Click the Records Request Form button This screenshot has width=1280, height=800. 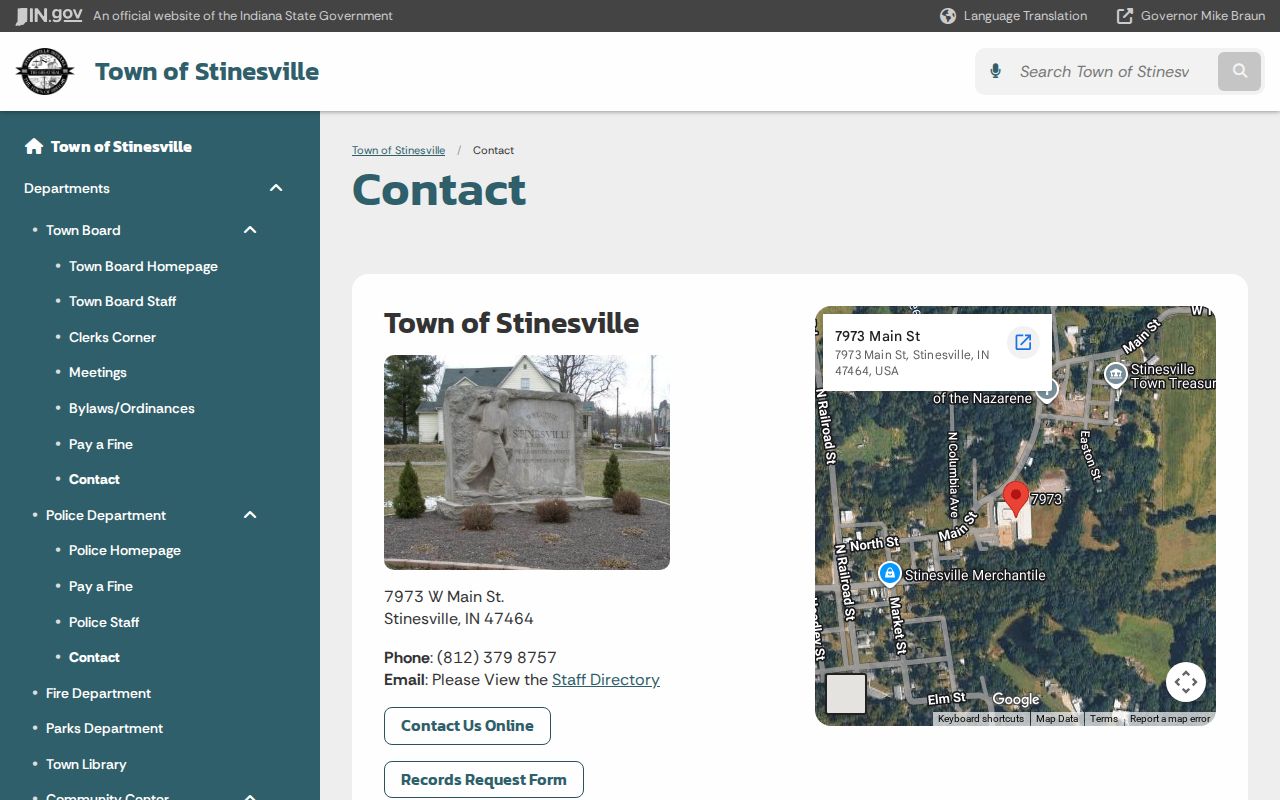[x=484, y=780]
